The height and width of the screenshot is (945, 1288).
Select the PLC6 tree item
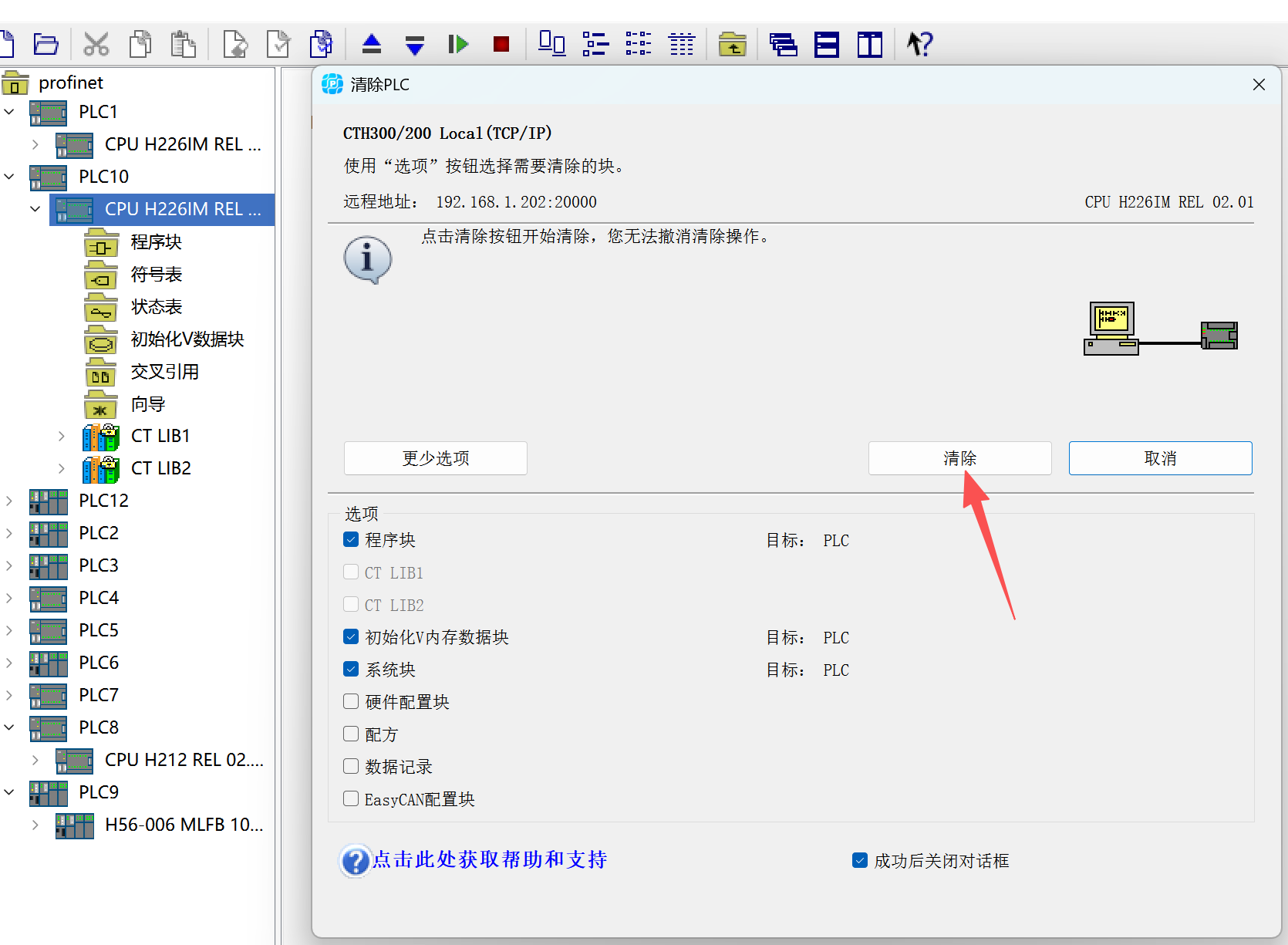[x=99, y=663]
